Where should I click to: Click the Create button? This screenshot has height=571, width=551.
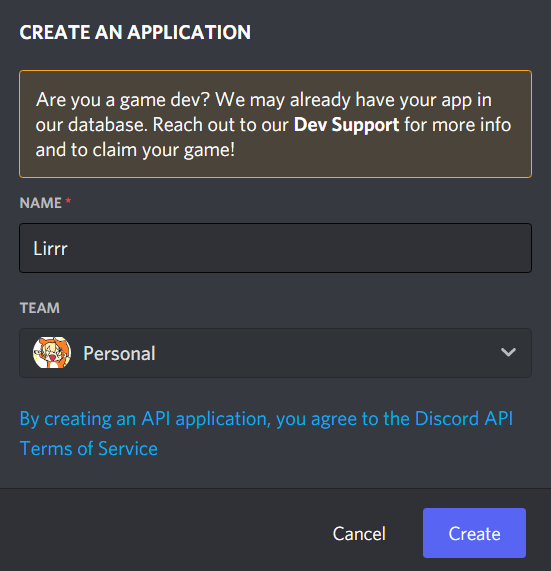(474, 533)
